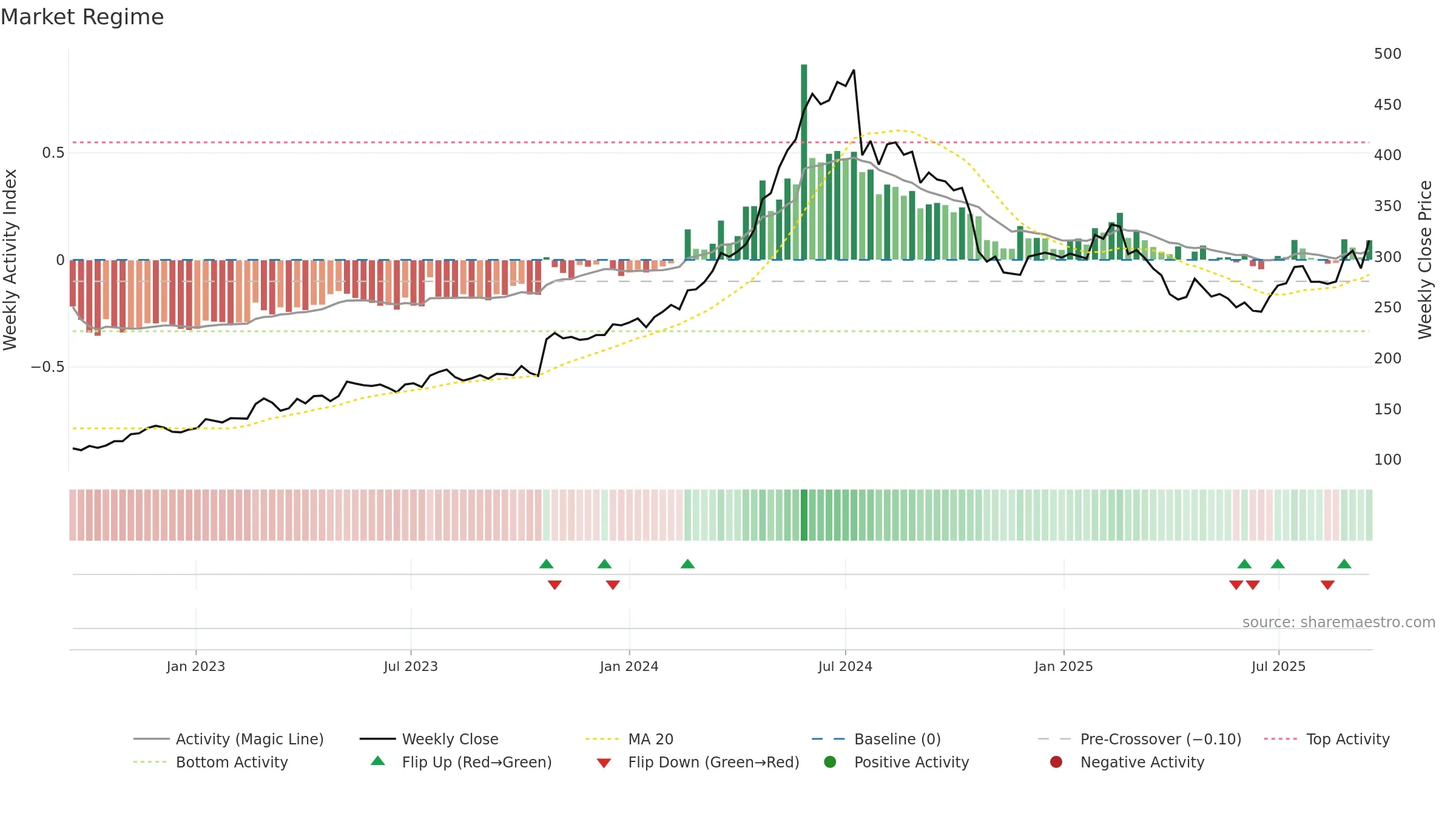Click the dark red Negative Activity circle icon
The height and width of the screenshot is (819, 1456).
click(x=1056, y=762)
